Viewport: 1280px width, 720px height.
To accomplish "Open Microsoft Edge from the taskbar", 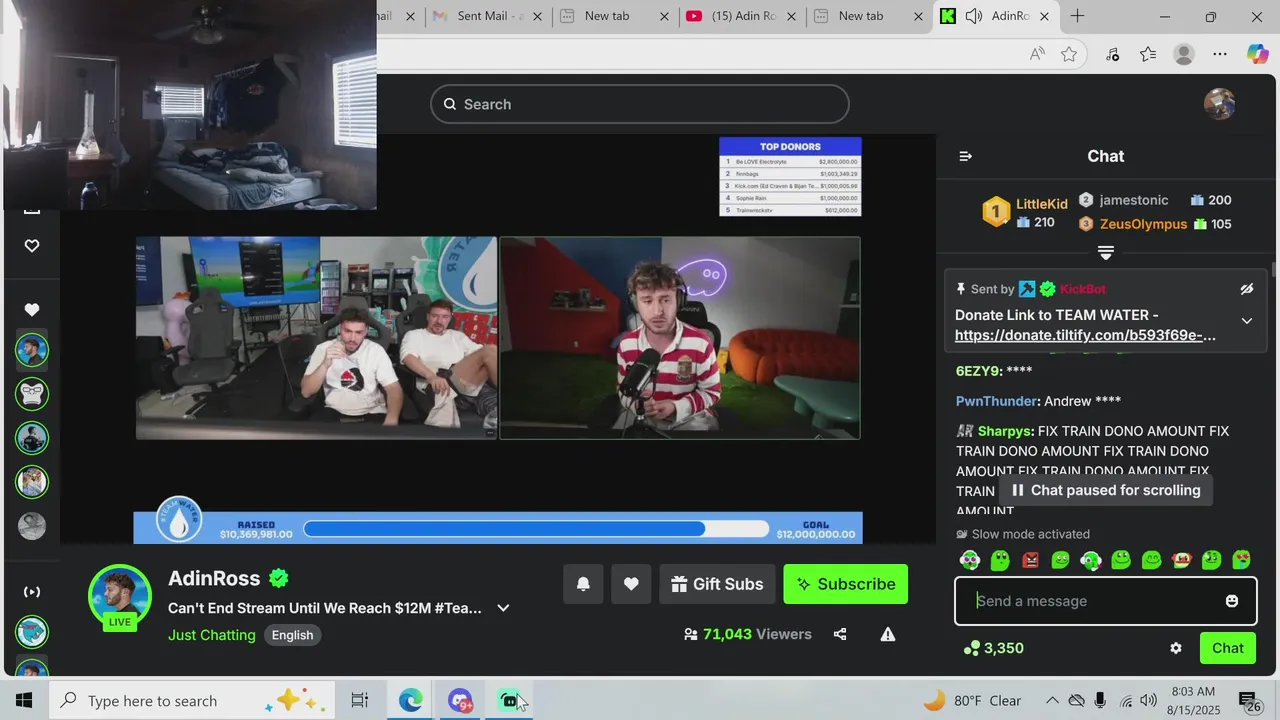I will point(411,700).
